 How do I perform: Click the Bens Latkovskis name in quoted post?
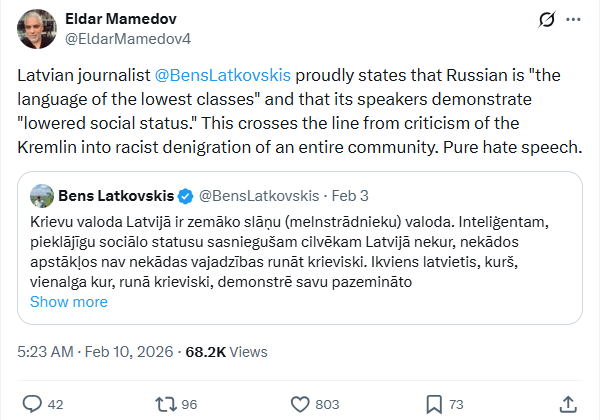coord(116,193)
